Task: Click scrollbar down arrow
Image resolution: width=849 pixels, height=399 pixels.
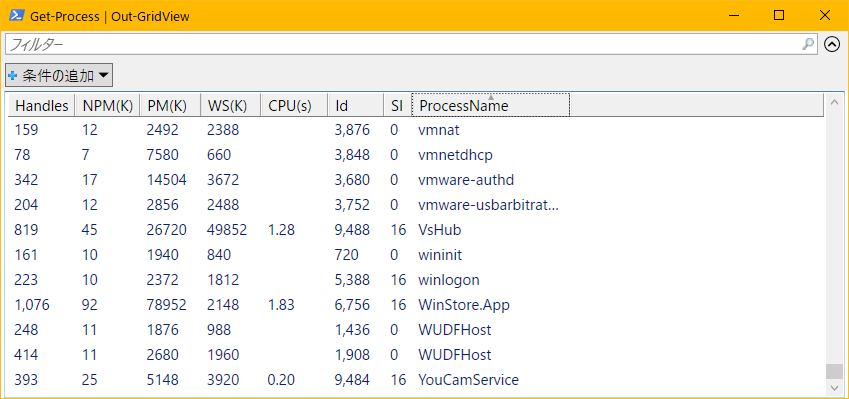Action: (x=834, y=388)
